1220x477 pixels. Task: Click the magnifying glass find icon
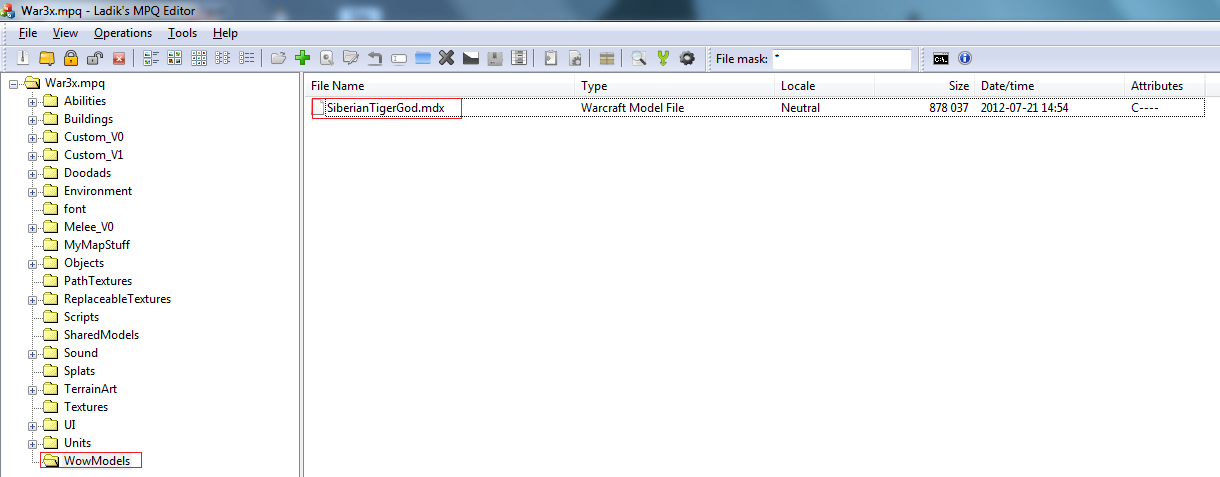(x=638, y=59)
